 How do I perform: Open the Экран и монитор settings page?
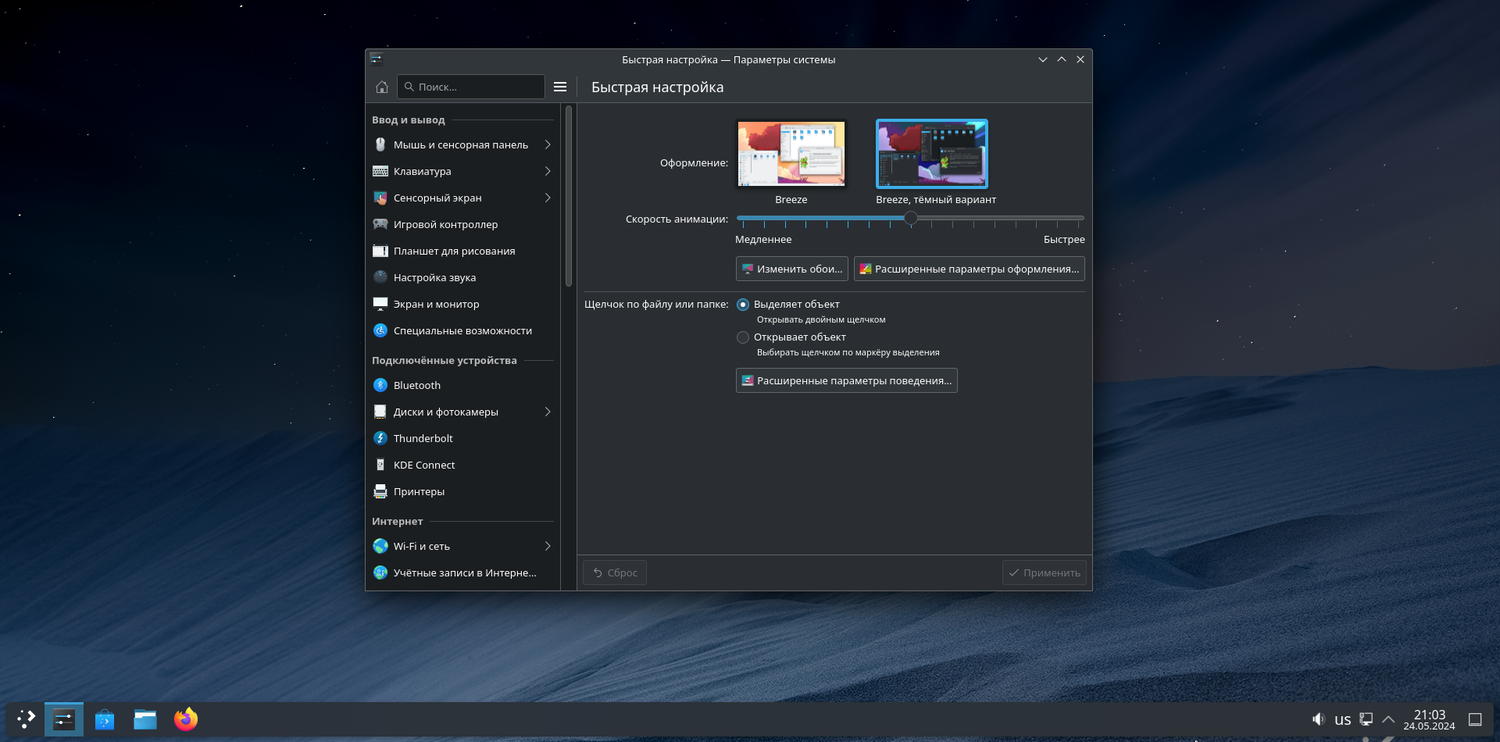pos(462,304)
